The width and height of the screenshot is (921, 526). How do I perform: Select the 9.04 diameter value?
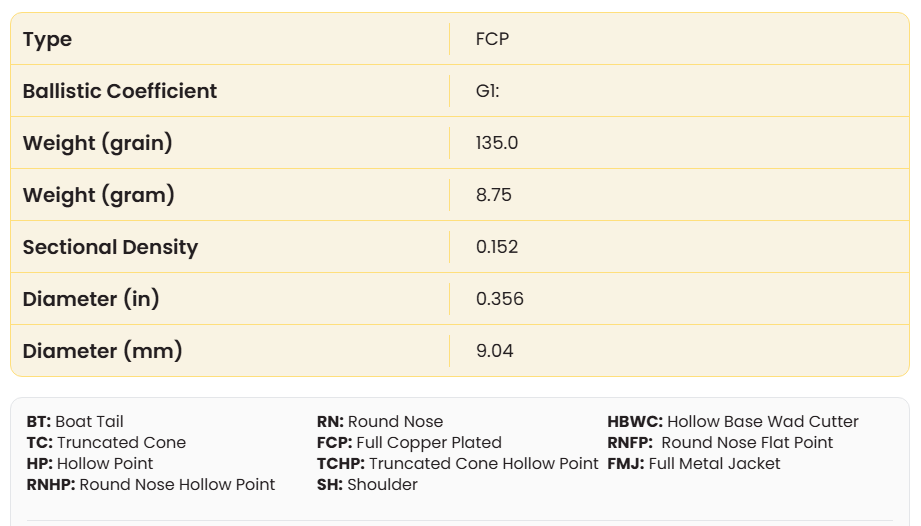coord(494,351)
